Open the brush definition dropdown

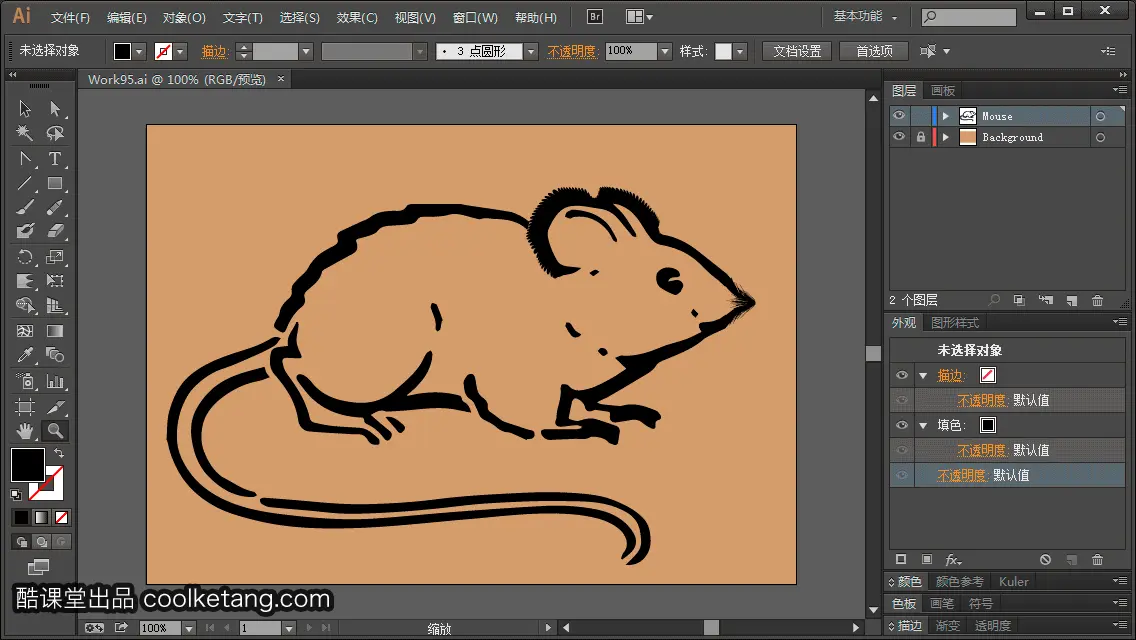[531, 51]
